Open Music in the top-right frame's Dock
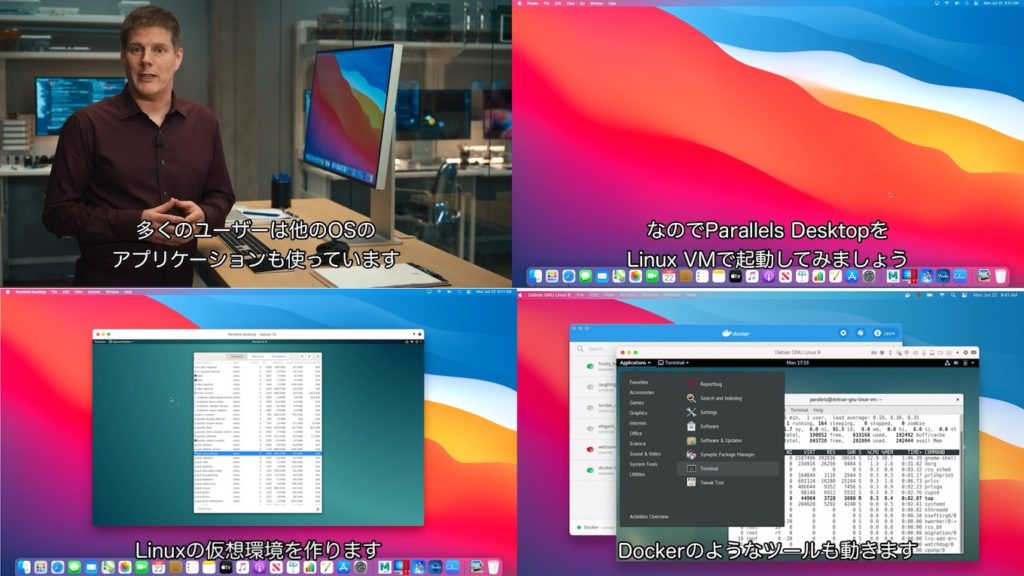This screenshot has height=576, width=1024. (752, 276)
